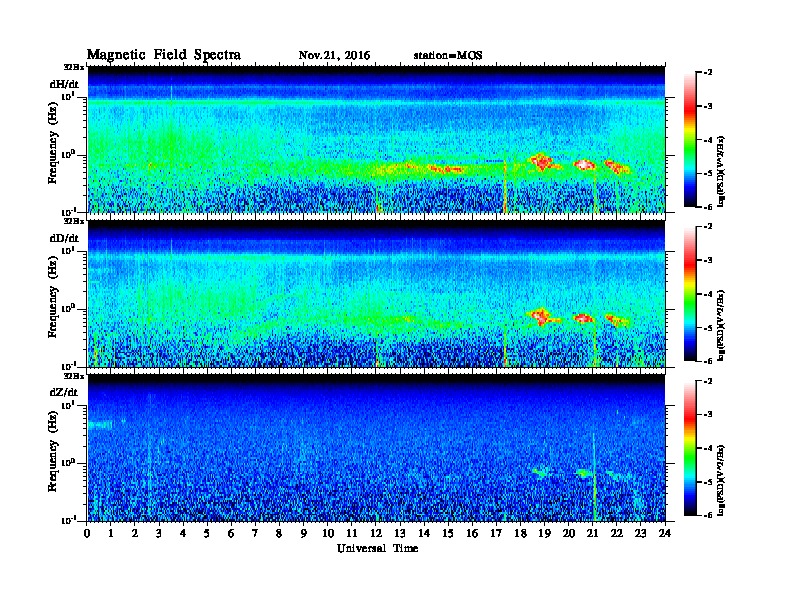Screen dimensions: 792x612
Task: Click the dZ/dt panel color scale bar
Action: click(x=690, y=448)
